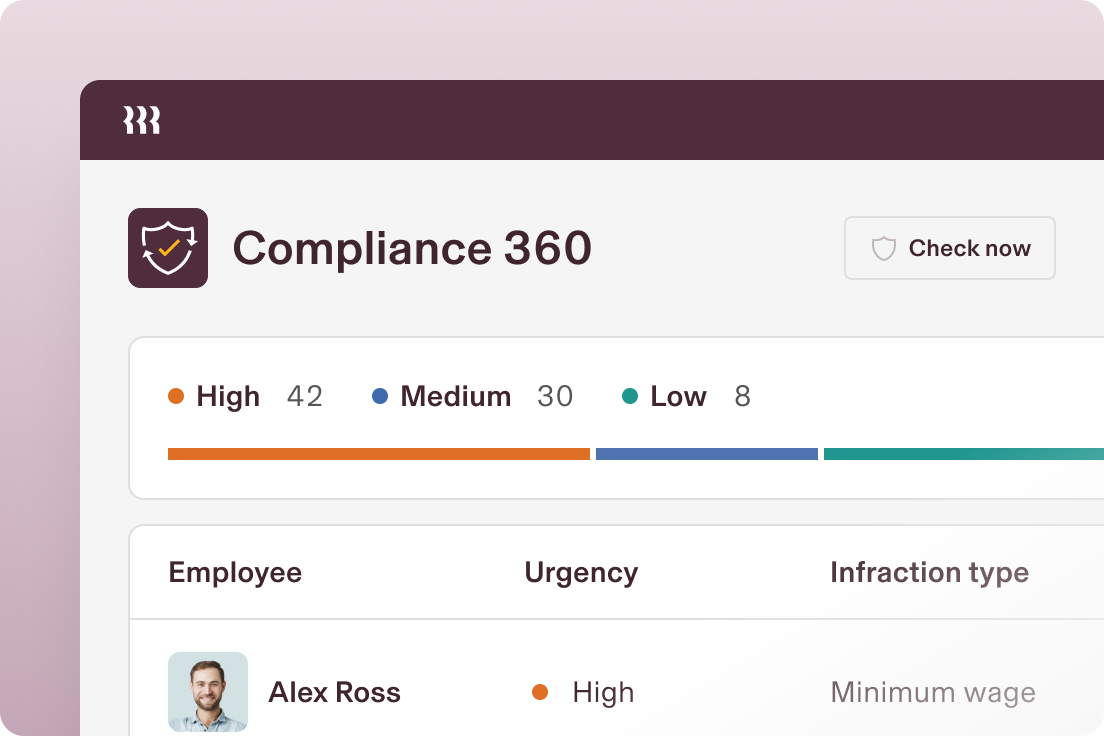Sort by the Infraction type column header
1104x736 pixels.
coord(929,573)
